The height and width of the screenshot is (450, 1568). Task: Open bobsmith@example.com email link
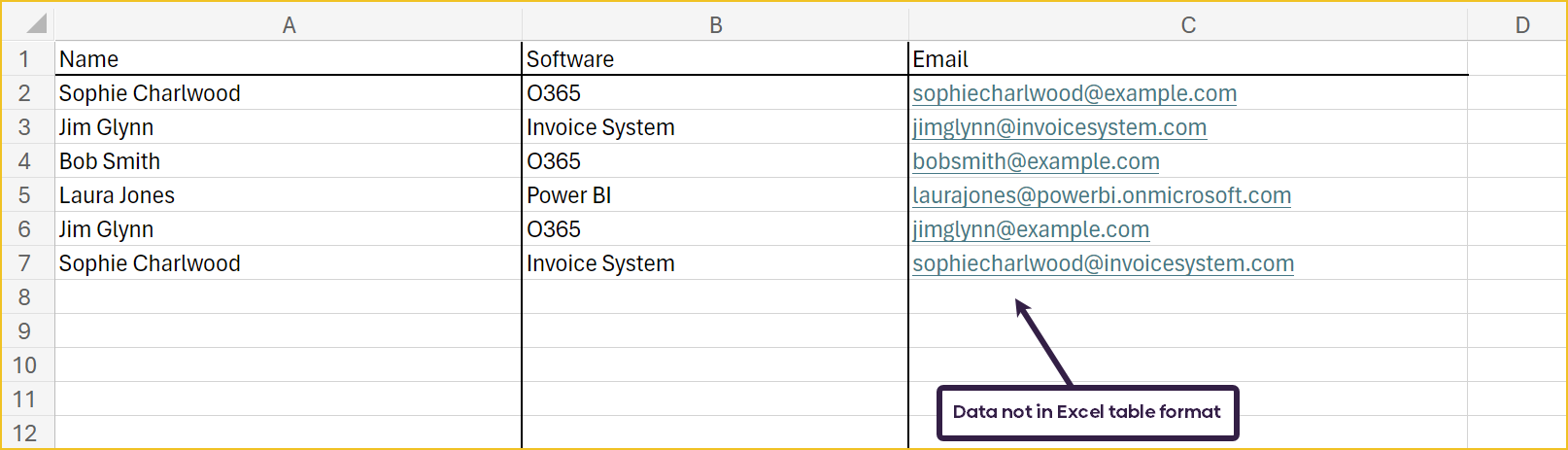tap(1036, 161)
